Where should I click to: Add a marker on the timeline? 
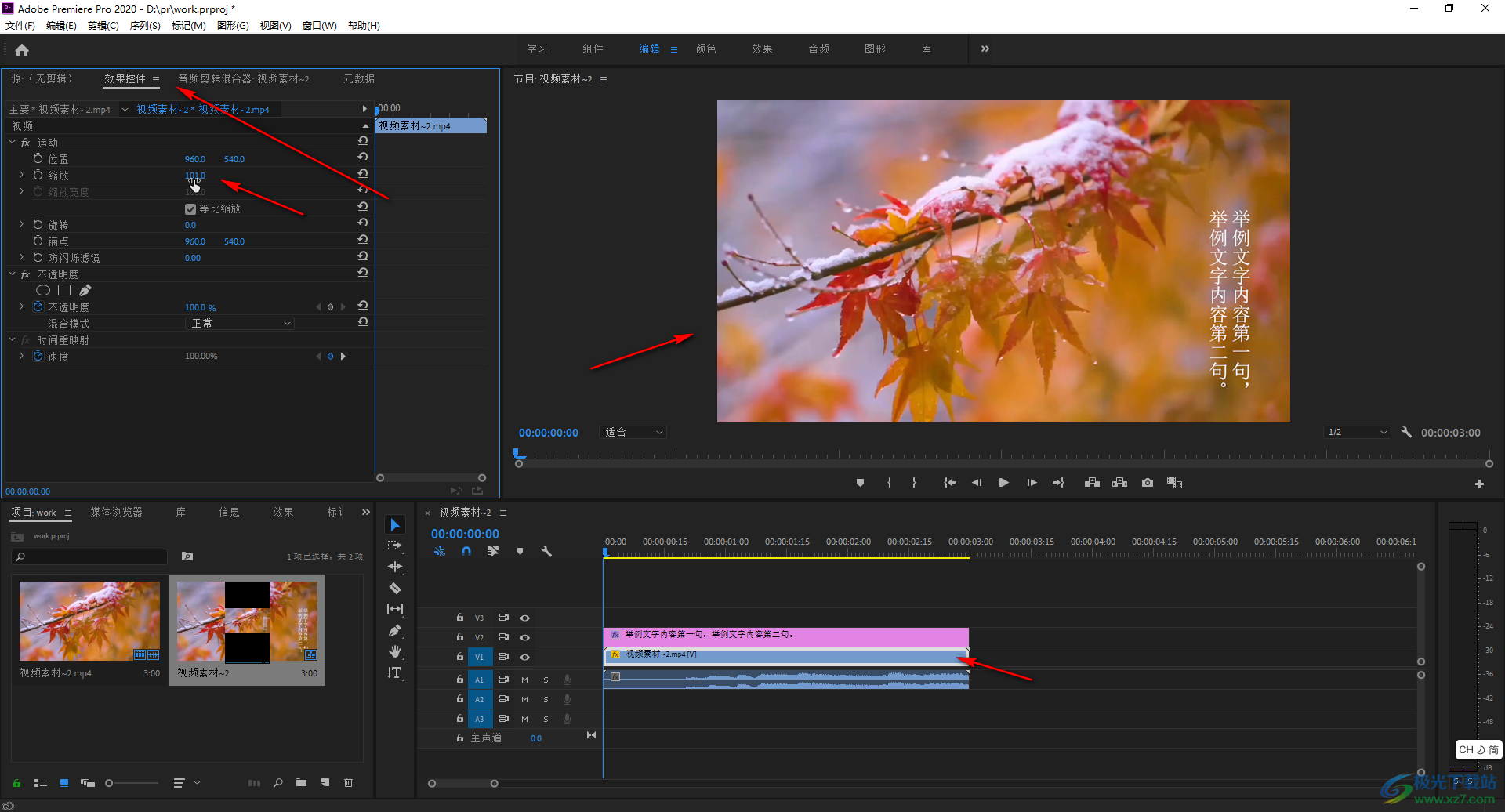[520, 552]
